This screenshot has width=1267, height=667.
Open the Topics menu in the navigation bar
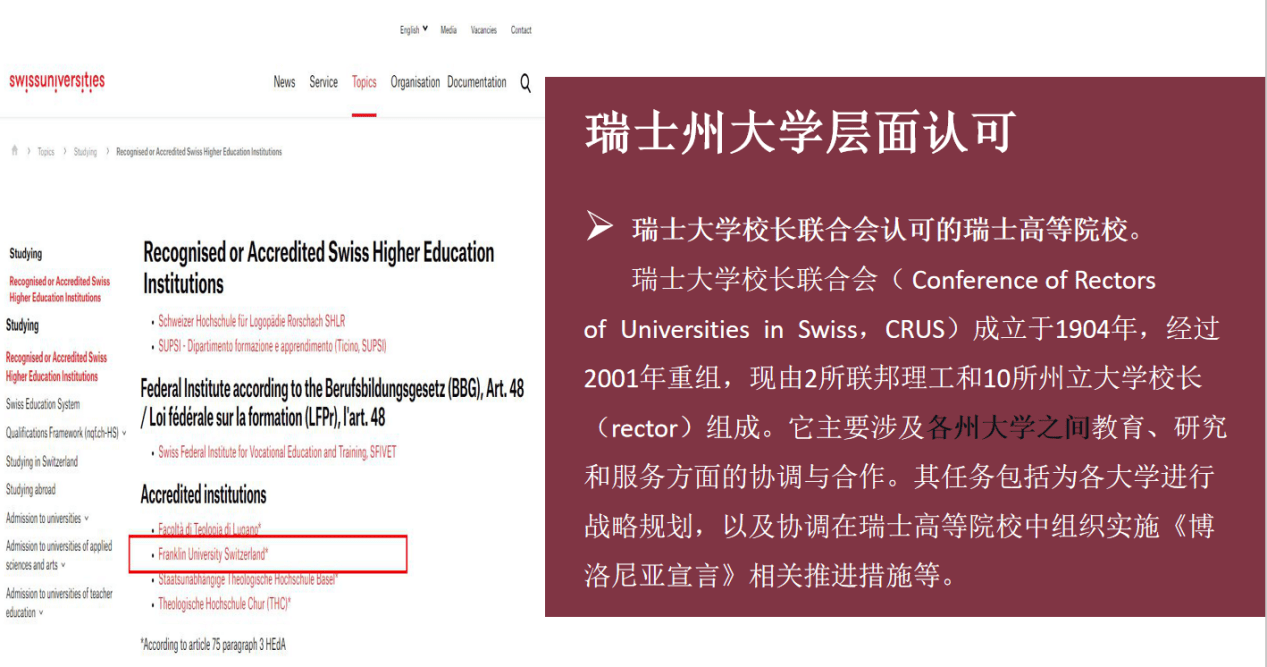364,83
